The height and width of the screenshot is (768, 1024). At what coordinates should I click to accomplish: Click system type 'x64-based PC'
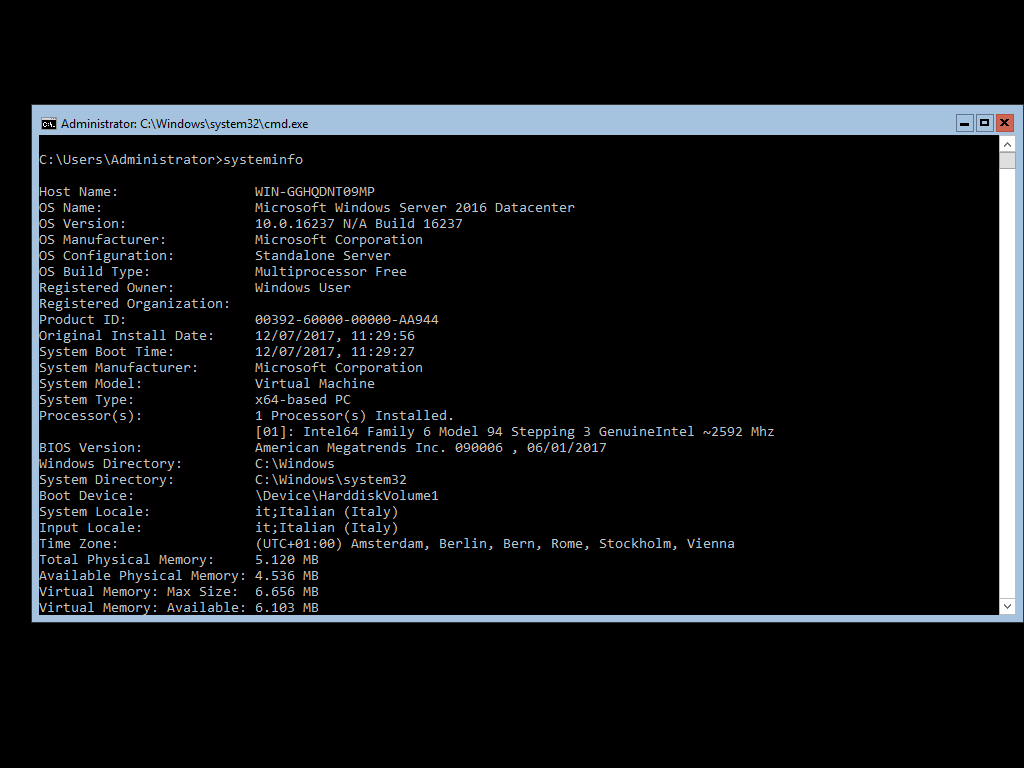302,400
